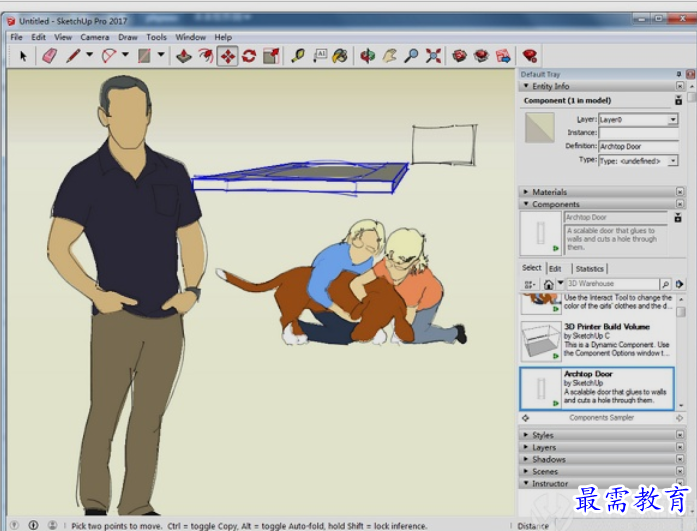Open the File menu

pyautogui.click(x=16, y=37)
